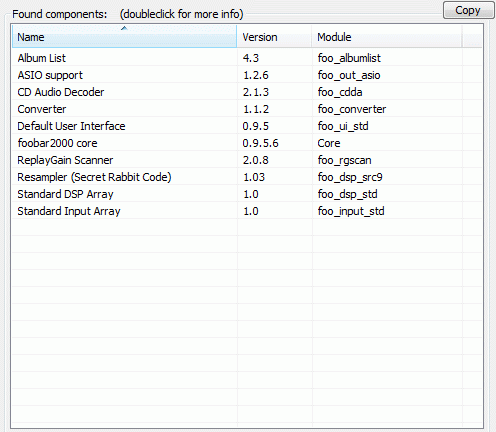Click the foo_out_asio module cell
The height and width of the screenshot is (432, 496).
click(x=349, y=75)
